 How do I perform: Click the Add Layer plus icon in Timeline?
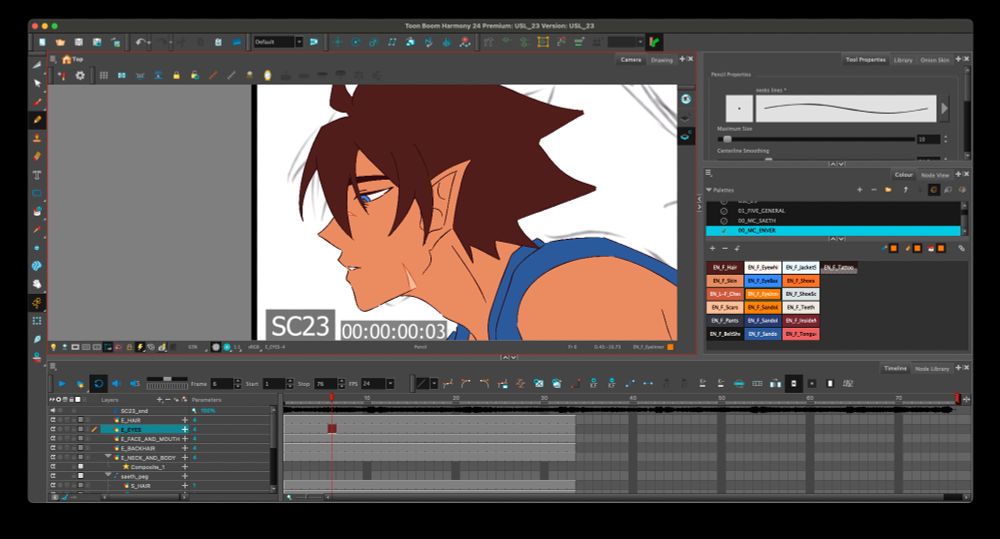click(x=159, y=400)
